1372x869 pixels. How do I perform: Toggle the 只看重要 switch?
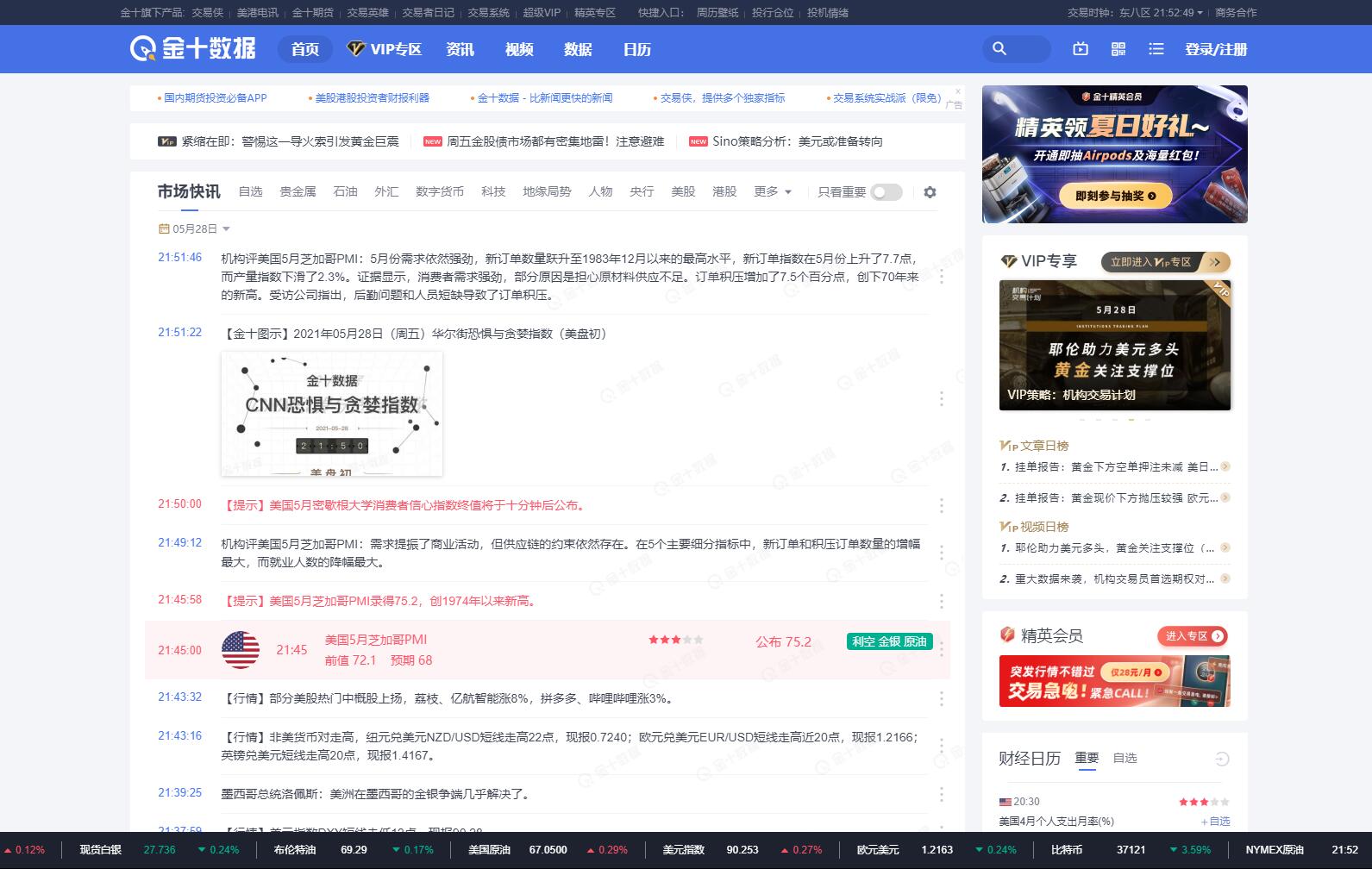tap(886, 192)
